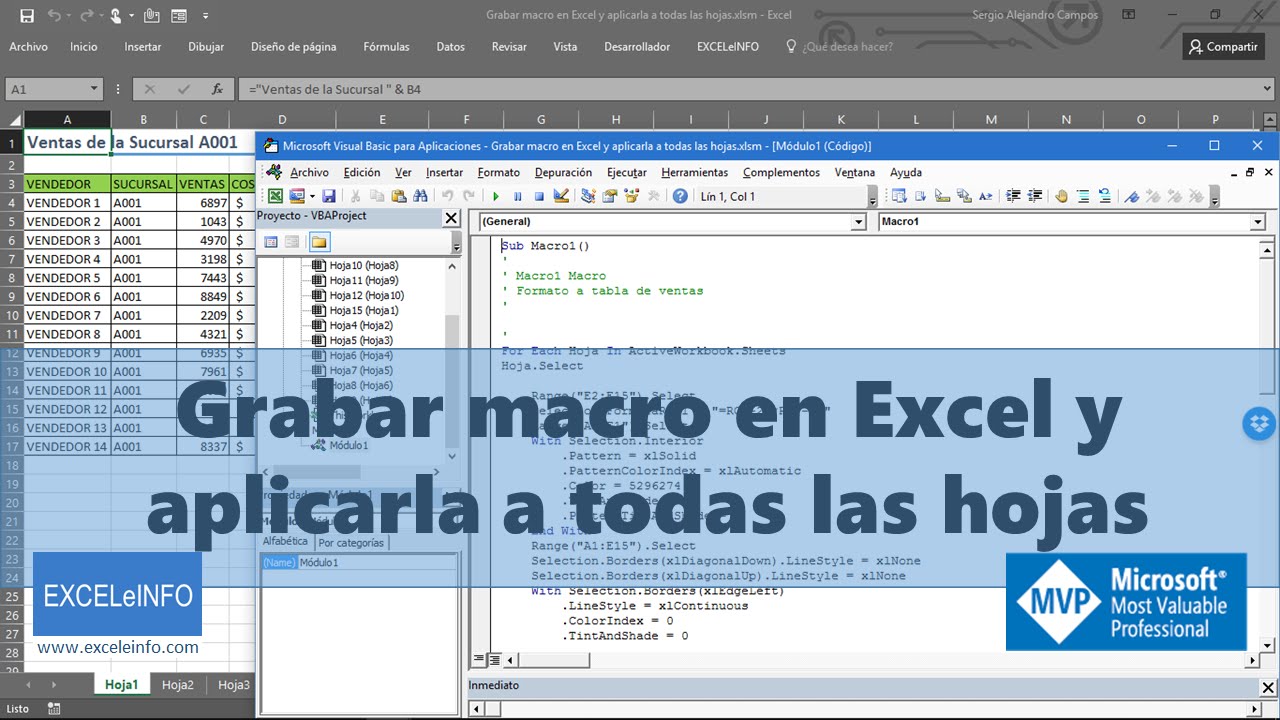Open Depuración menu in VBA editor
This screenshot has height=720, width=1280.
563,172
